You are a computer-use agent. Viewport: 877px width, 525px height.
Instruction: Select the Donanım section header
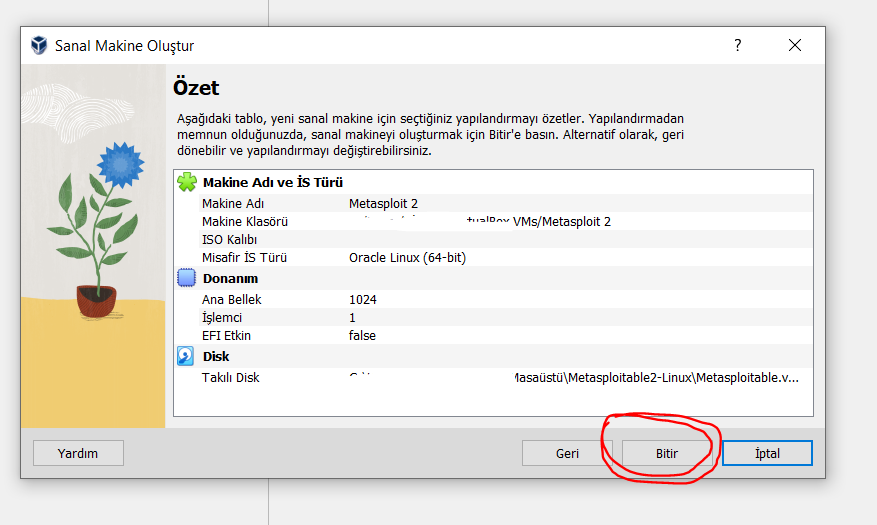[x=230, y=278]
